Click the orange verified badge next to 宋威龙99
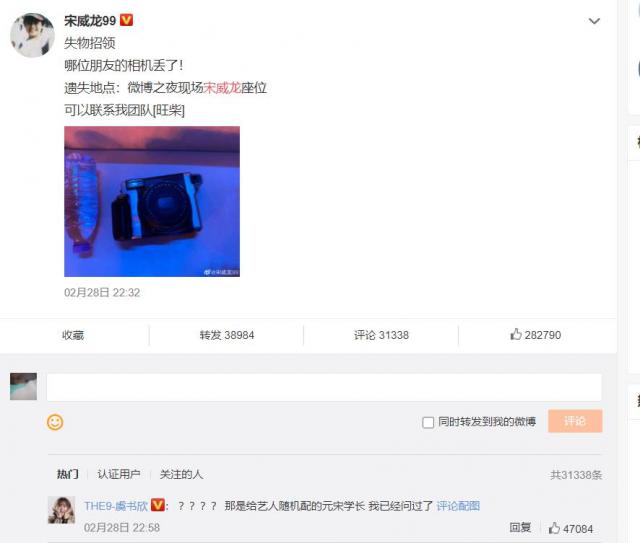The image size is (640, 543). point(126,20)
